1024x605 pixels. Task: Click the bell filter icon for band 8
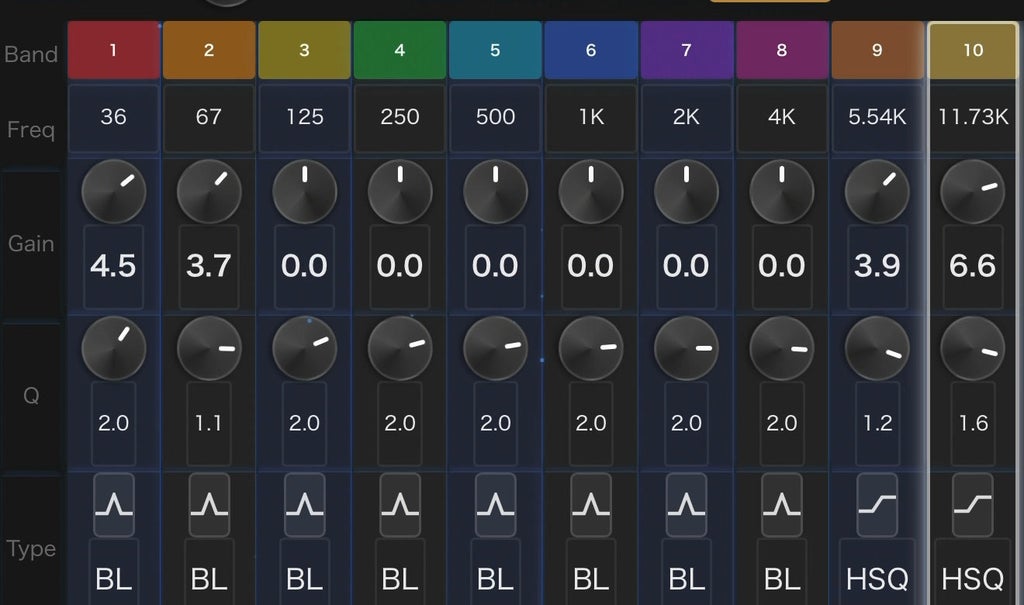click(x=782, y=504)
